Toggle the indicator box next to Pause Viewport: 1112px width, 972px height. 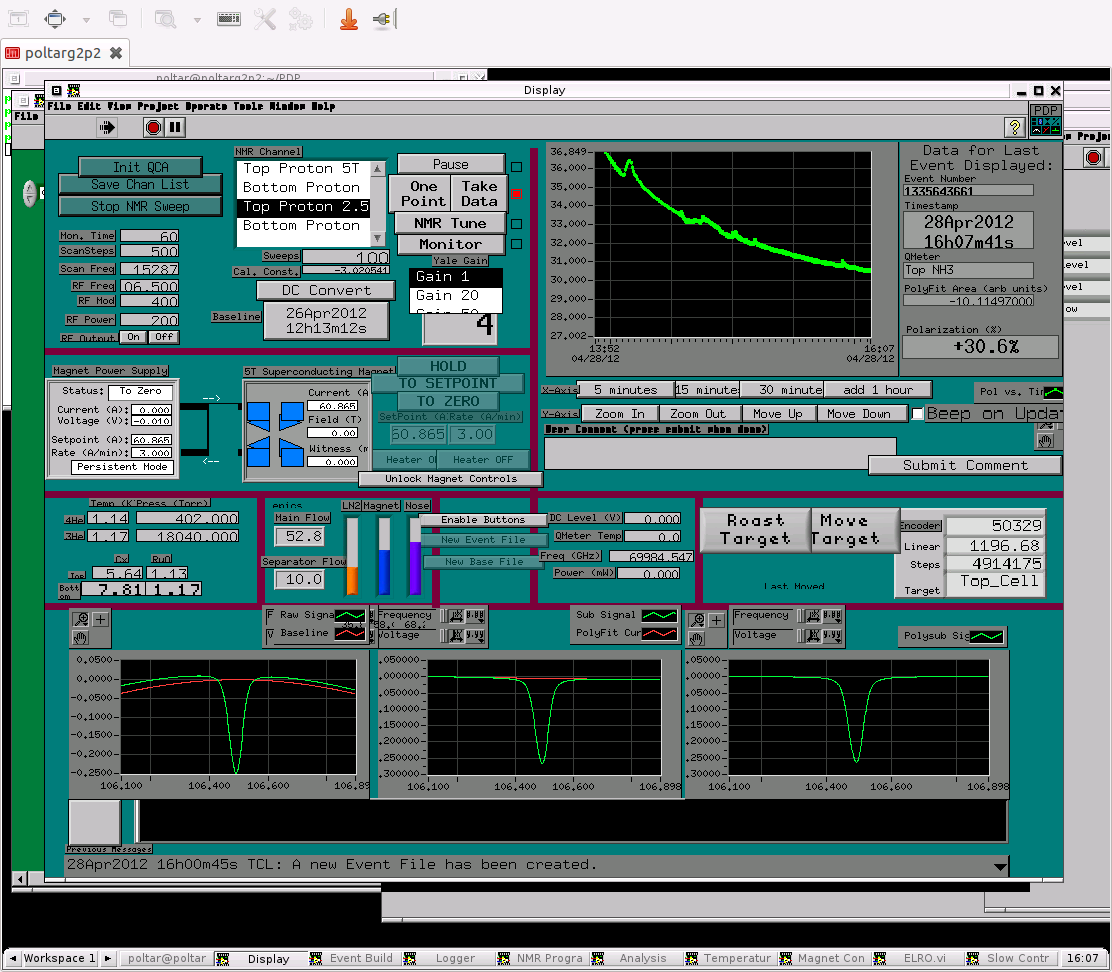pyautogui.click(x=516, y=167)
